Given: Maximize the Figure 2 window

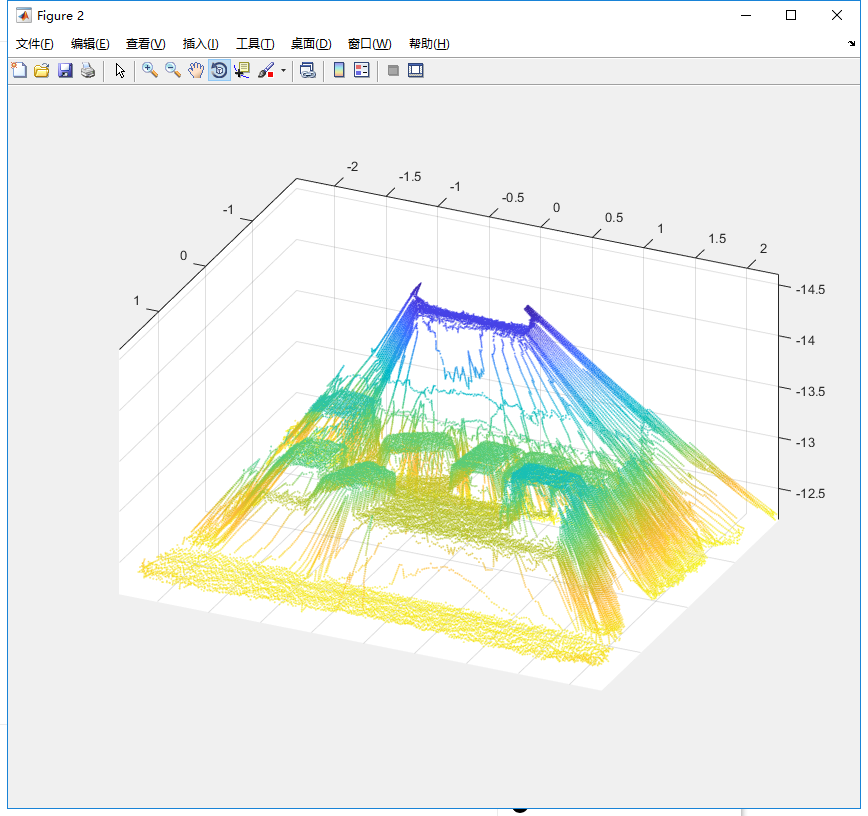Looking at the screenshot, I should click(791, 16).
